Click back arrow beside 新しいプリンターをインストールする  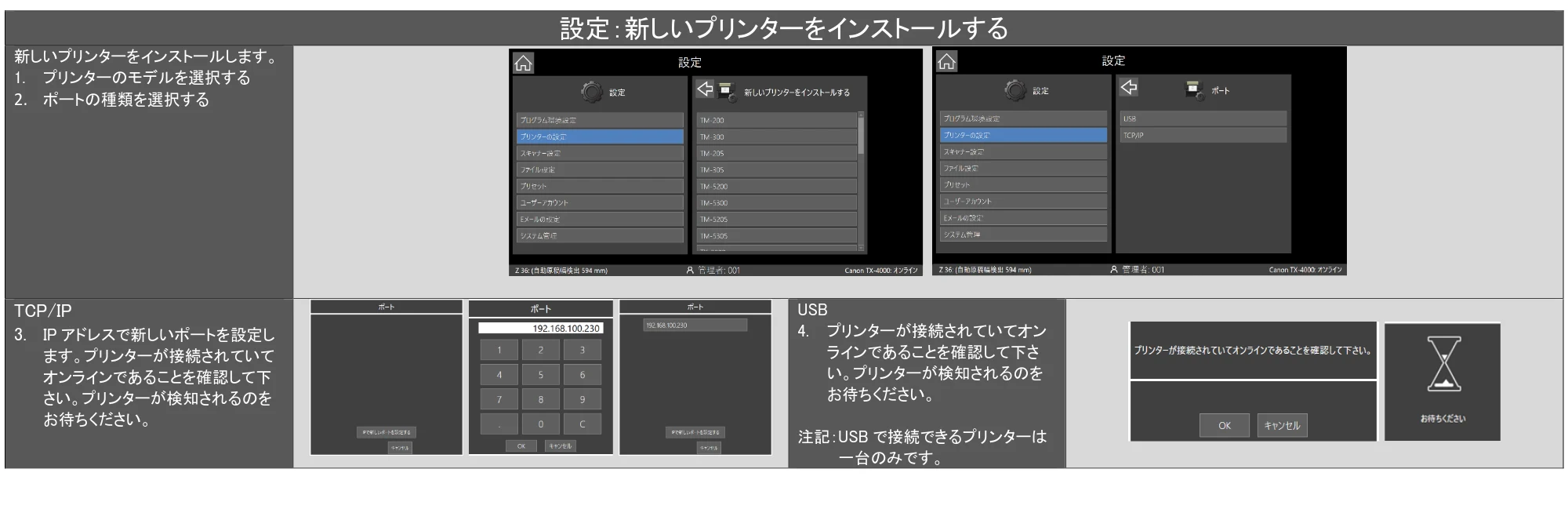[x=705, y=89]
